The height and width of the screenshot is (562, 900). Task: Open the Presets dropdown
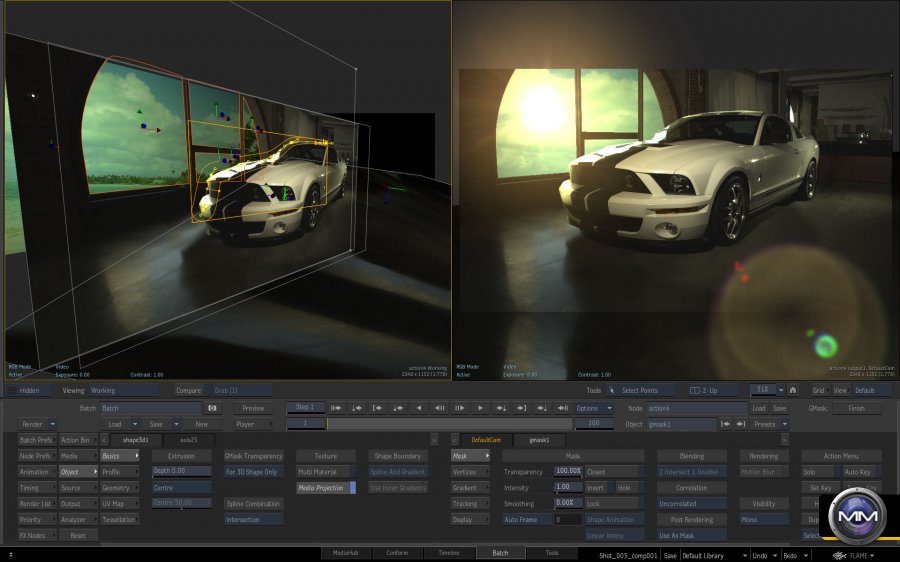(770, 424)
